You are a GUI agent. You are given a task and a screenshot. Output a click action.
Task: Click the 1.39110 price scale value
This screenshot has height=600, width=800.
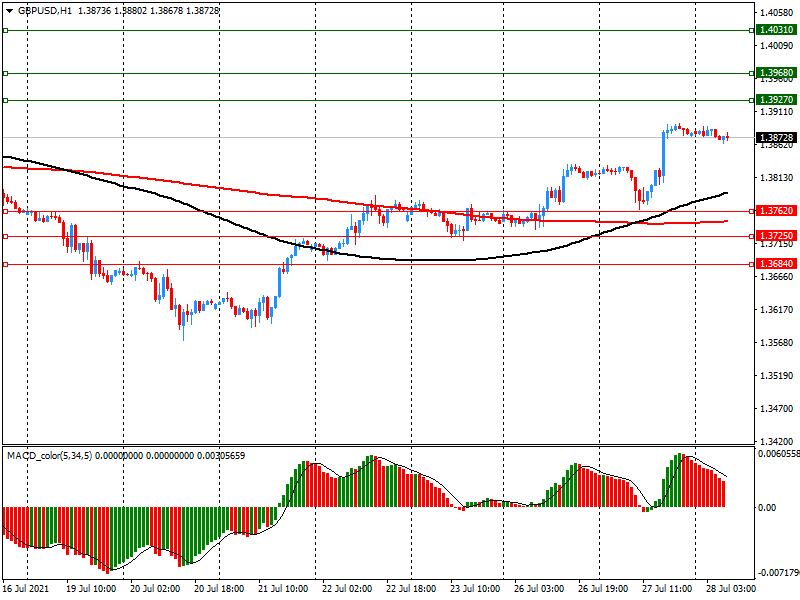point(777,112)
